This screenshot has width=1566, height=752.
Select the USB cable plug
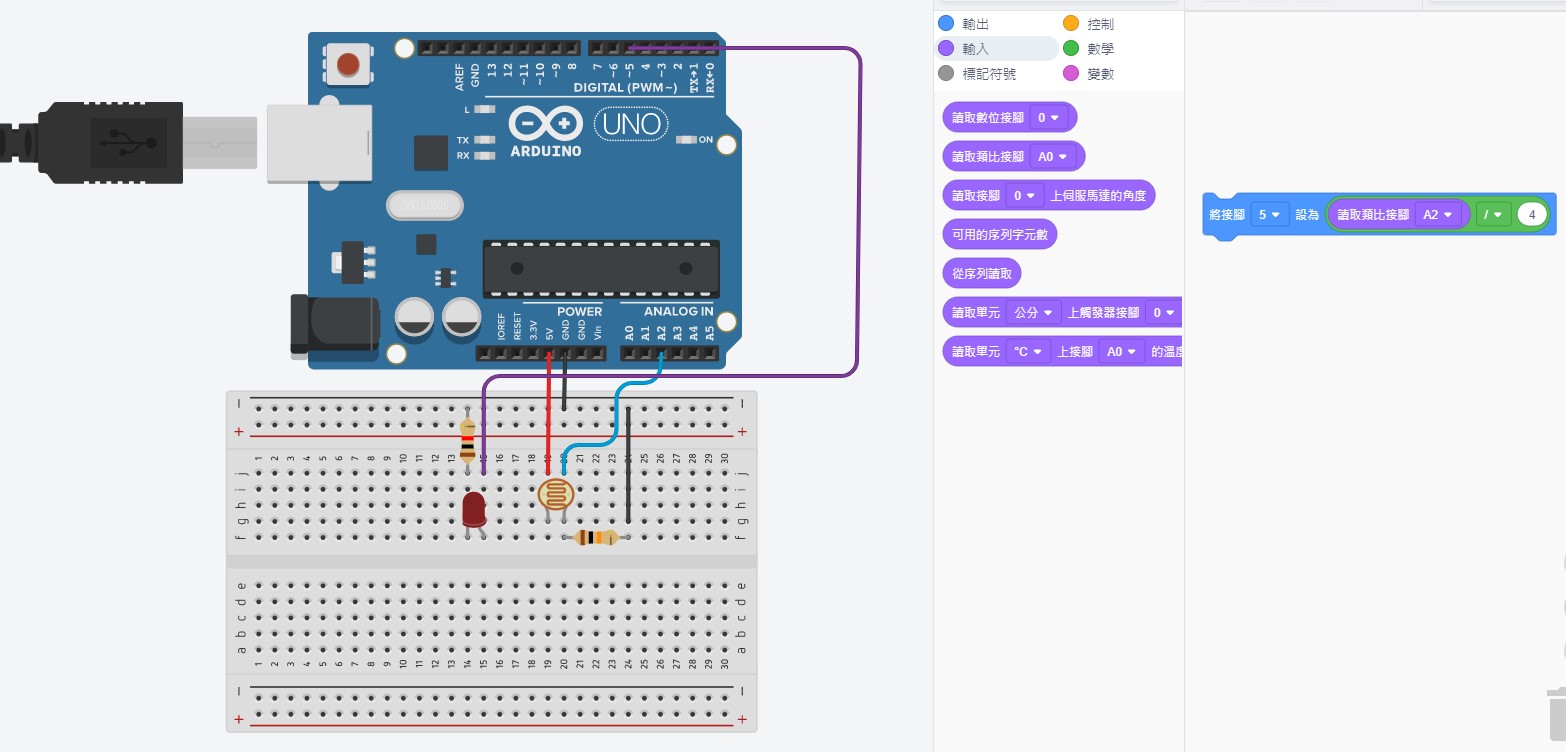[110, 142]
